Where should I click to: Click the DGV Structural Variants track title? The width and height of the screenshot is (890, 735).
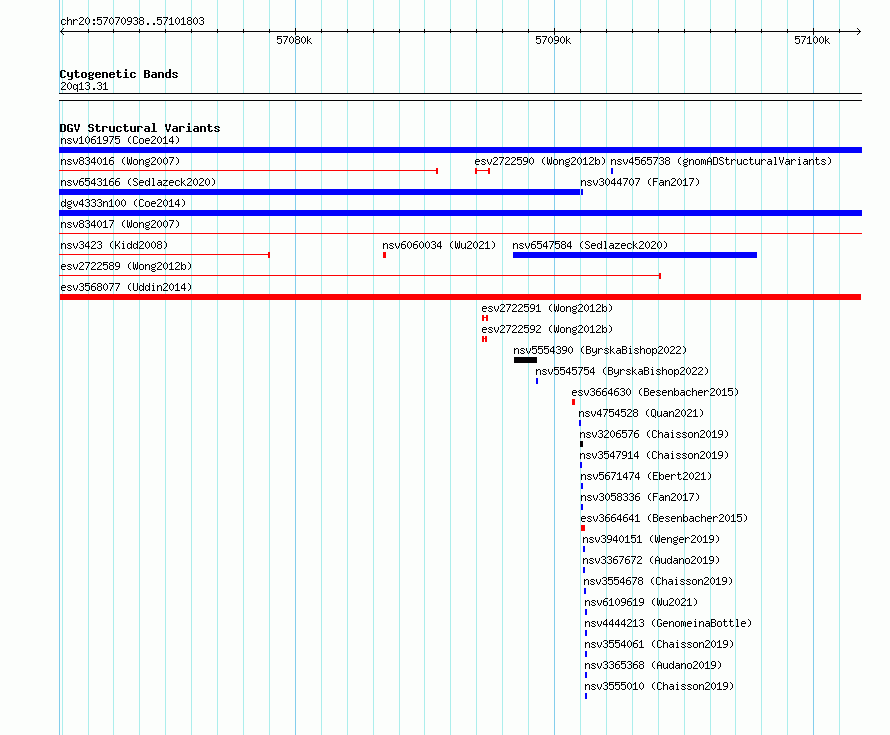point(140,128)
